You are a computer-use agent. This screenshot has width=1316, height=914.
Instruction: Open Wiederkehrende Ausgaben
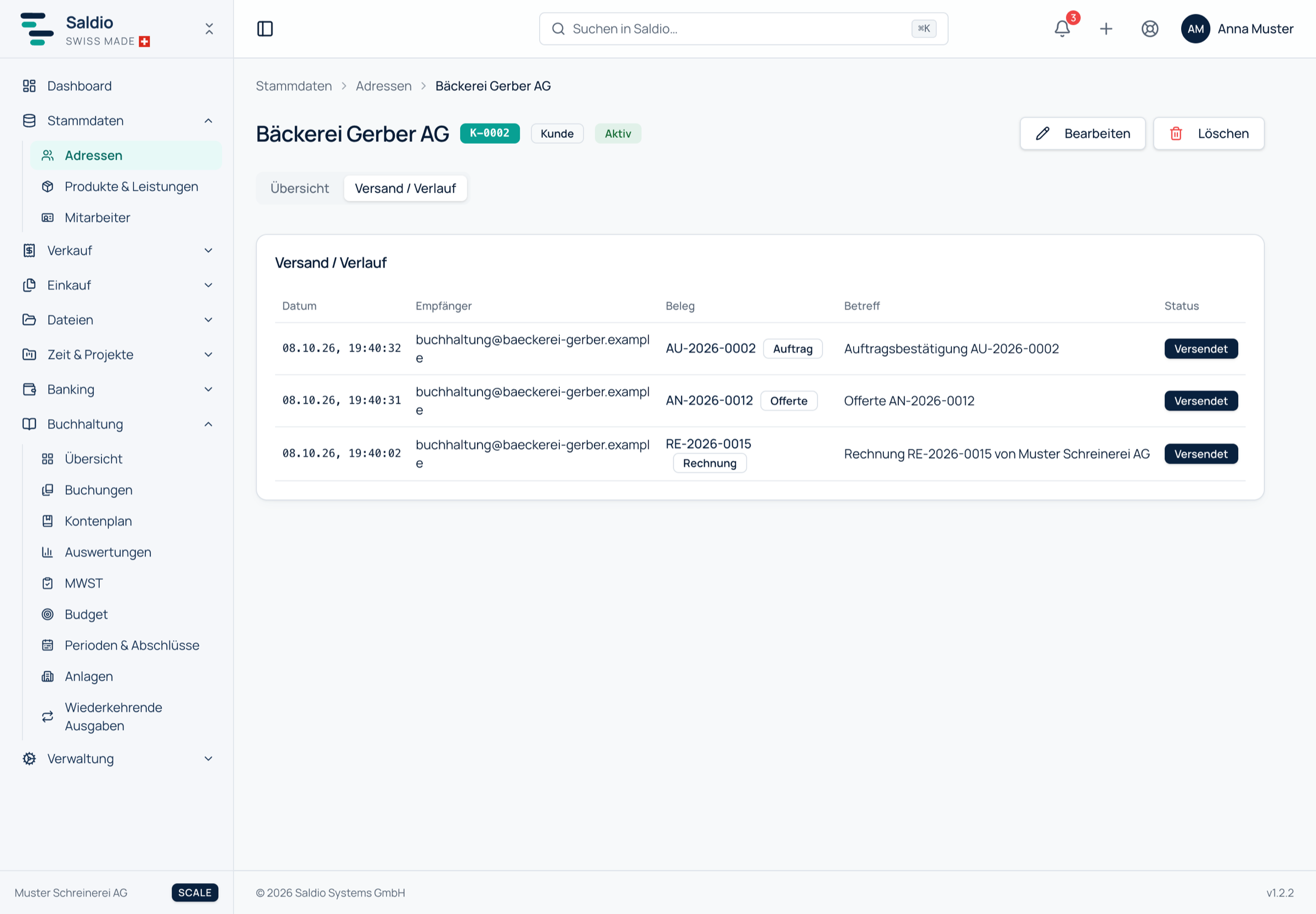coord(126,716)
